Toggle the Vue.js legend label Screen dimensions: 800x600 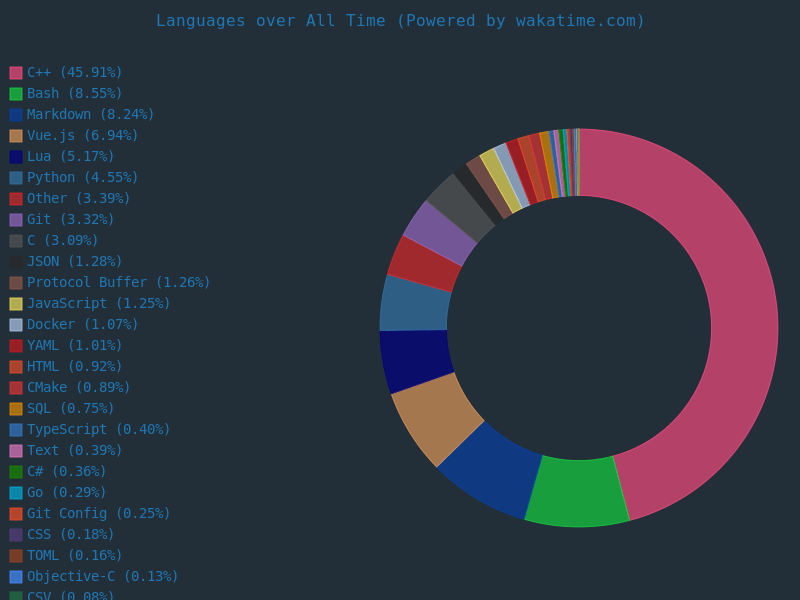82,136
